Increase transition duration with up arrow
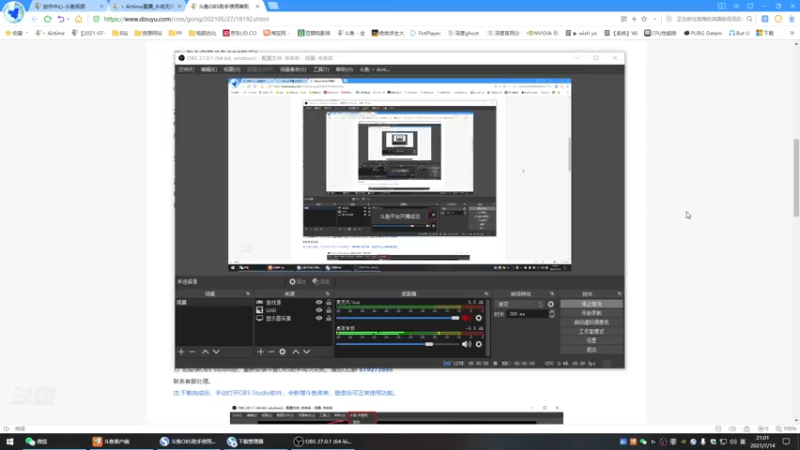This screenshot has height=450, width=800. [x=552, y=312]
